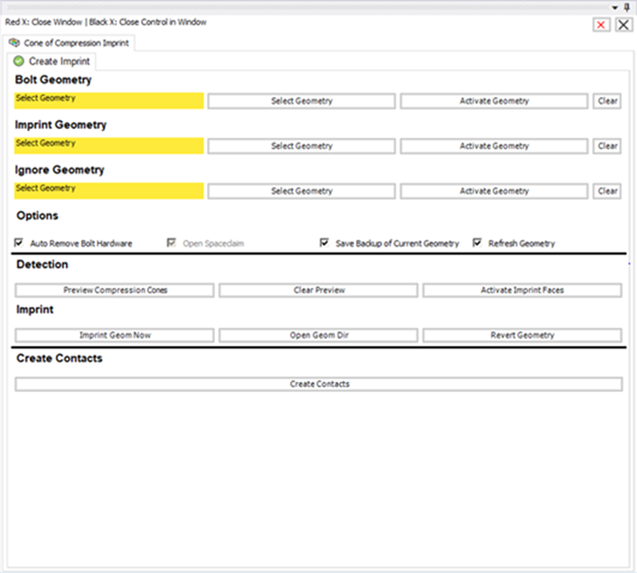Open the panel dropdown arrow at top right
The image size is (637, 573).
coord(616,6)
